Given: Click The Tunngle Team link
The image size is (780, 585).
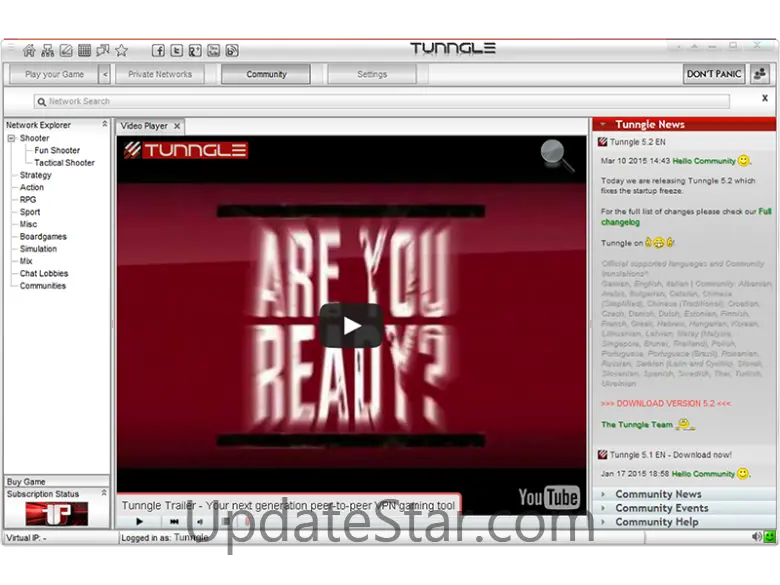Looking at the screenshot, I should pyautogui.click(x=637, y=425).
